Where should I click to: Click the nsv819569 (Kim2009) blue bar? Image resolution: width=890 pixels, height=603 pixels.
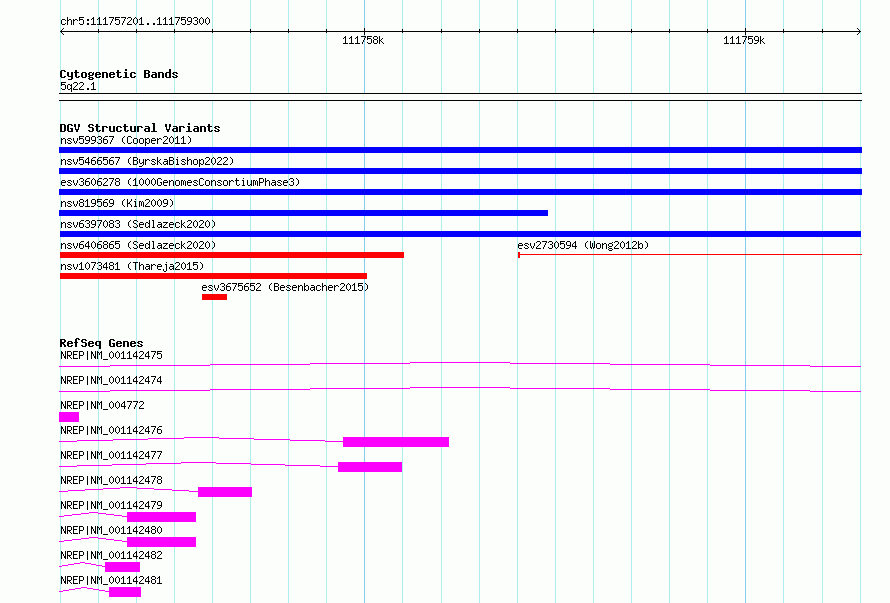click(304, 213)
